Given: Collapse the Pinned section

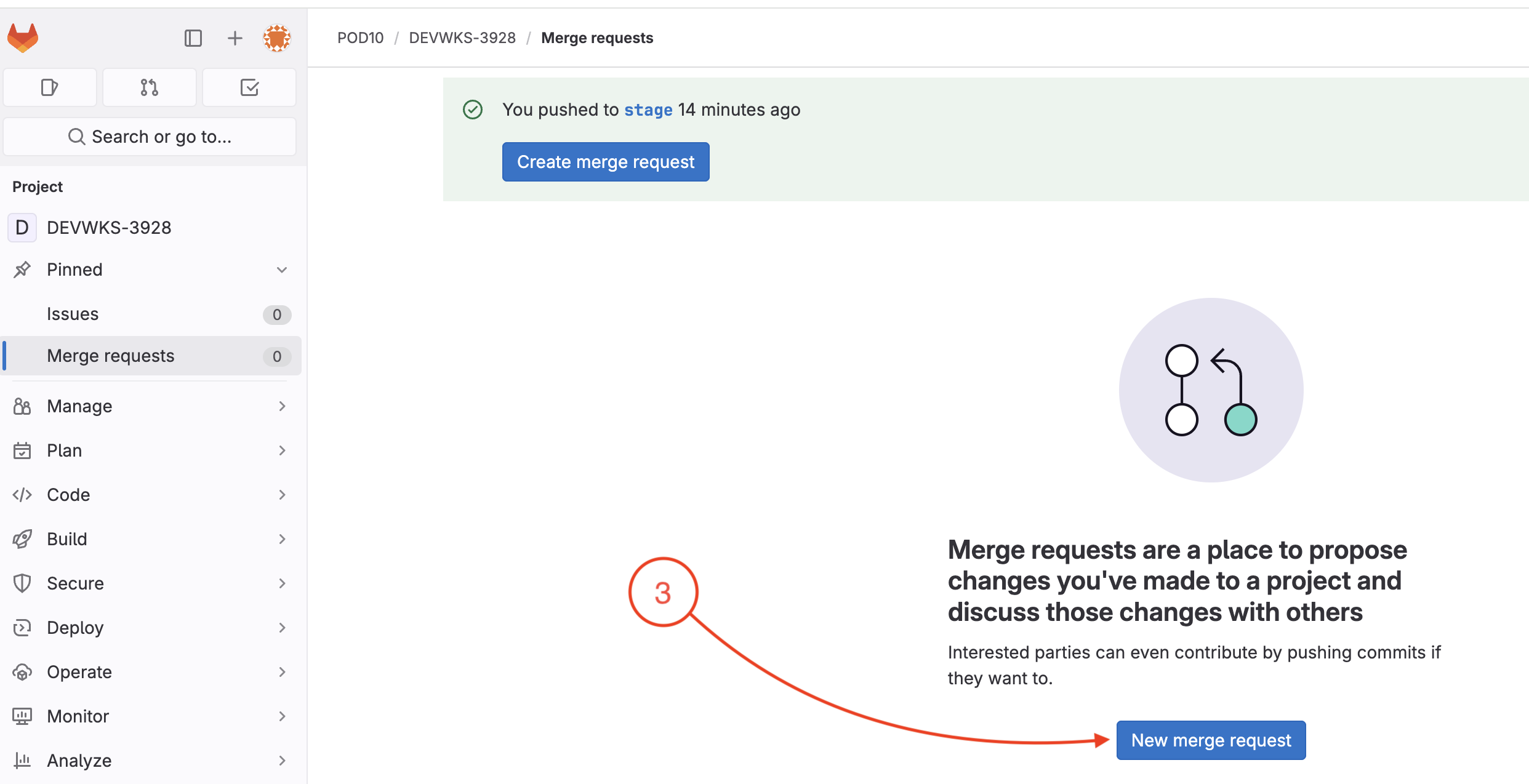Looking at the screenshot, I should tap(281, 270).
